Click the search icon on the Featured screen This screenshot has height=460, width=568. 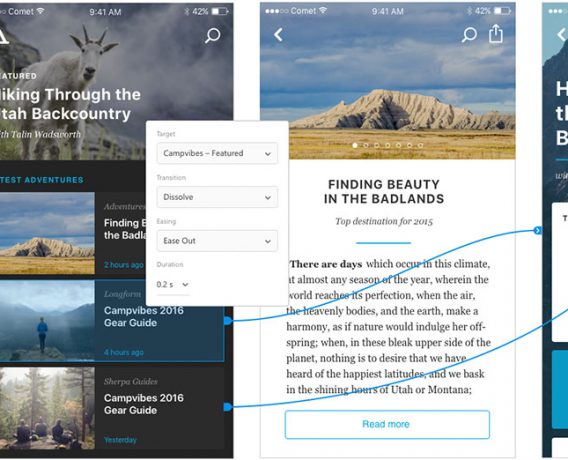tap(213, 35)
